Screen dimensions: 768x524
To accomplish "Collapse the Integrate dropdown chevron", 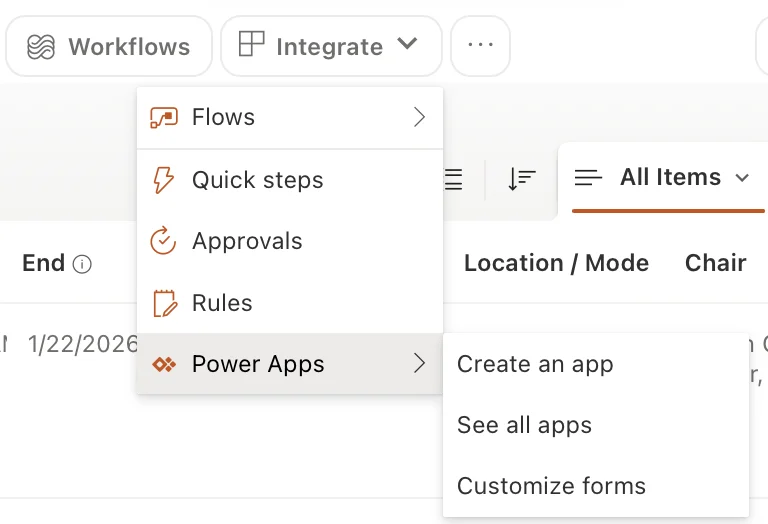I will coord(407,44).
